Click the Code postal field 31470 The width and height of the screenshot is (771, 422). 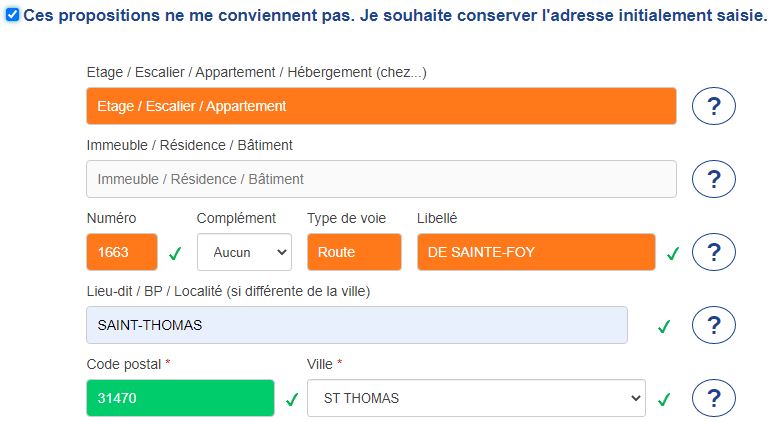pos(180,398)
